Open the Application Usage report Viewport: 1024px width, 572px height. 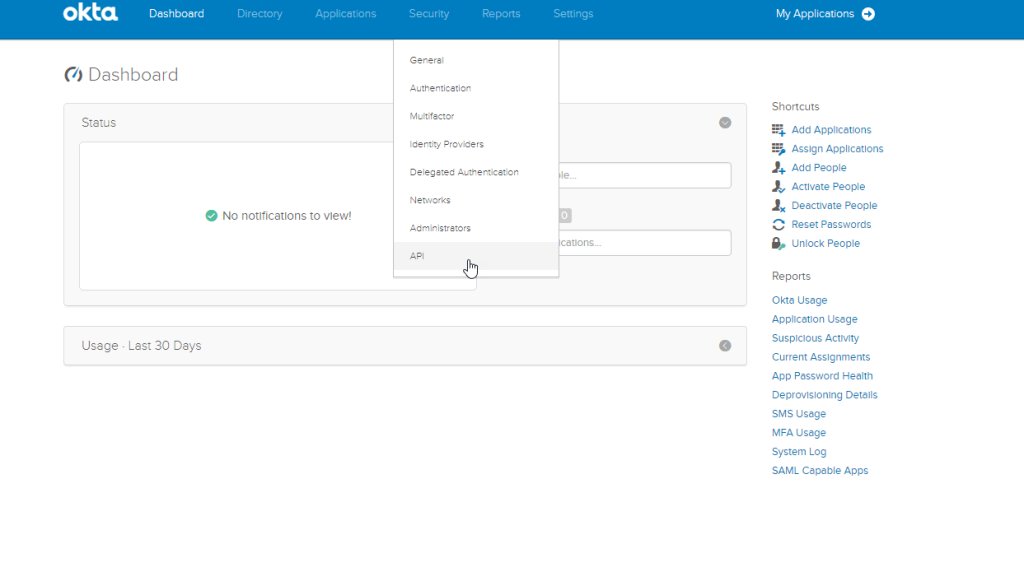(x=814, y=319)
